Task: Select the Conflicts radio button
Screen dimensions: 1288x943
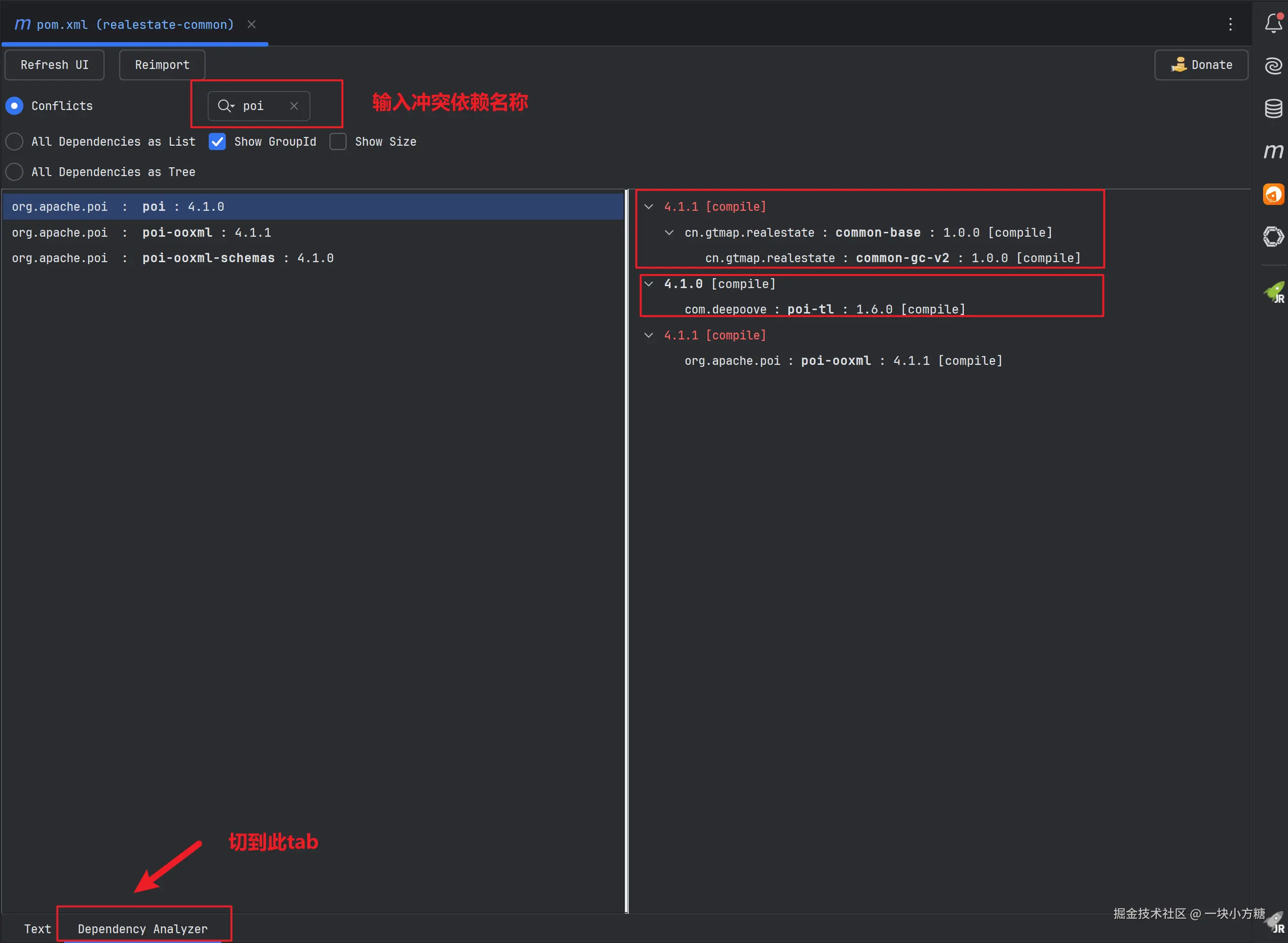Action: point(14,106)
